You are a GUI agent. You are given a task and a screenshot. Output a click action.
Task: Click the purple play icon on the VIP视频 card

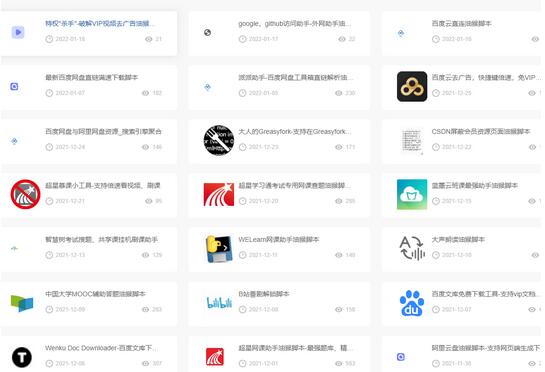click(18, 32)
